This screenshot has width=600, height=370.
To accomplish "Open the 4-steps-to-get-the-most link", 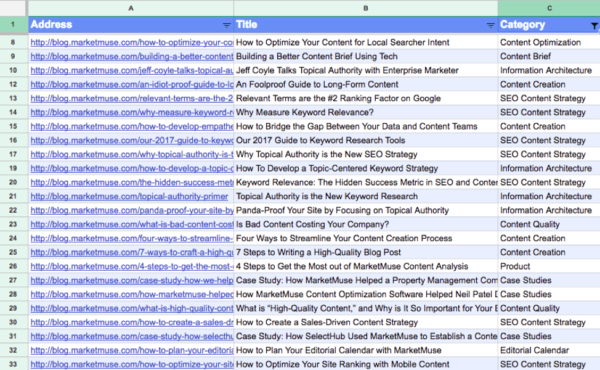I will click(x=132, y=266).
